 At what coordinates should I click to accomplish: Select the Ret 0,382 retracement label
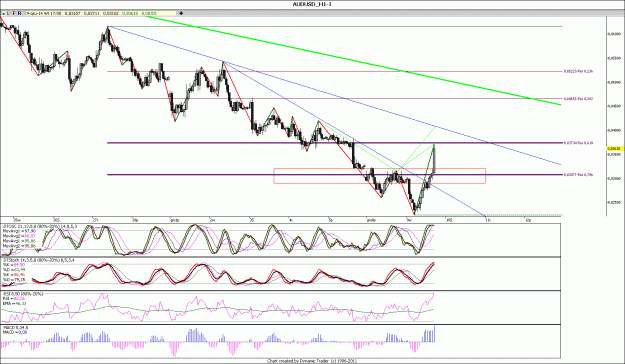[578, 98]
